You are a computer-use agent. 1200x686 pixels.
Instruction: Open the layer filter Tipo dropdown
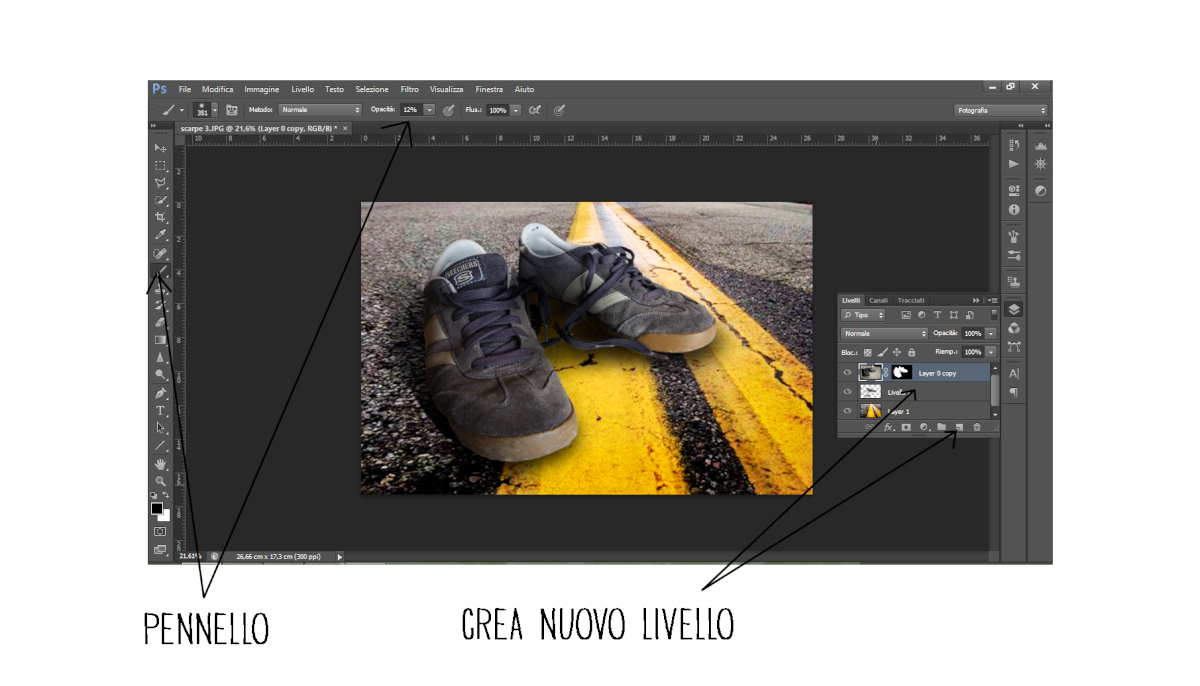click(x=864, y=315)
